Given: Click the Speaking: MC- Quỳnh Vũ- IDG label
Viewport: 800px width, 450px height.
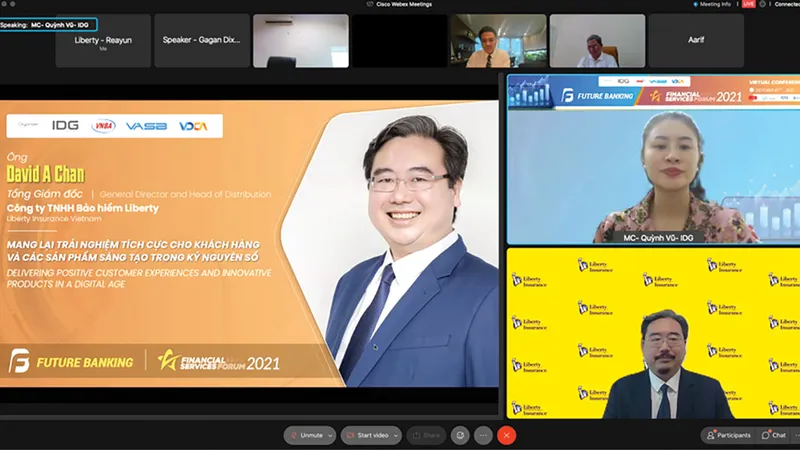Looking at the screenshot, I should point(48,24).
